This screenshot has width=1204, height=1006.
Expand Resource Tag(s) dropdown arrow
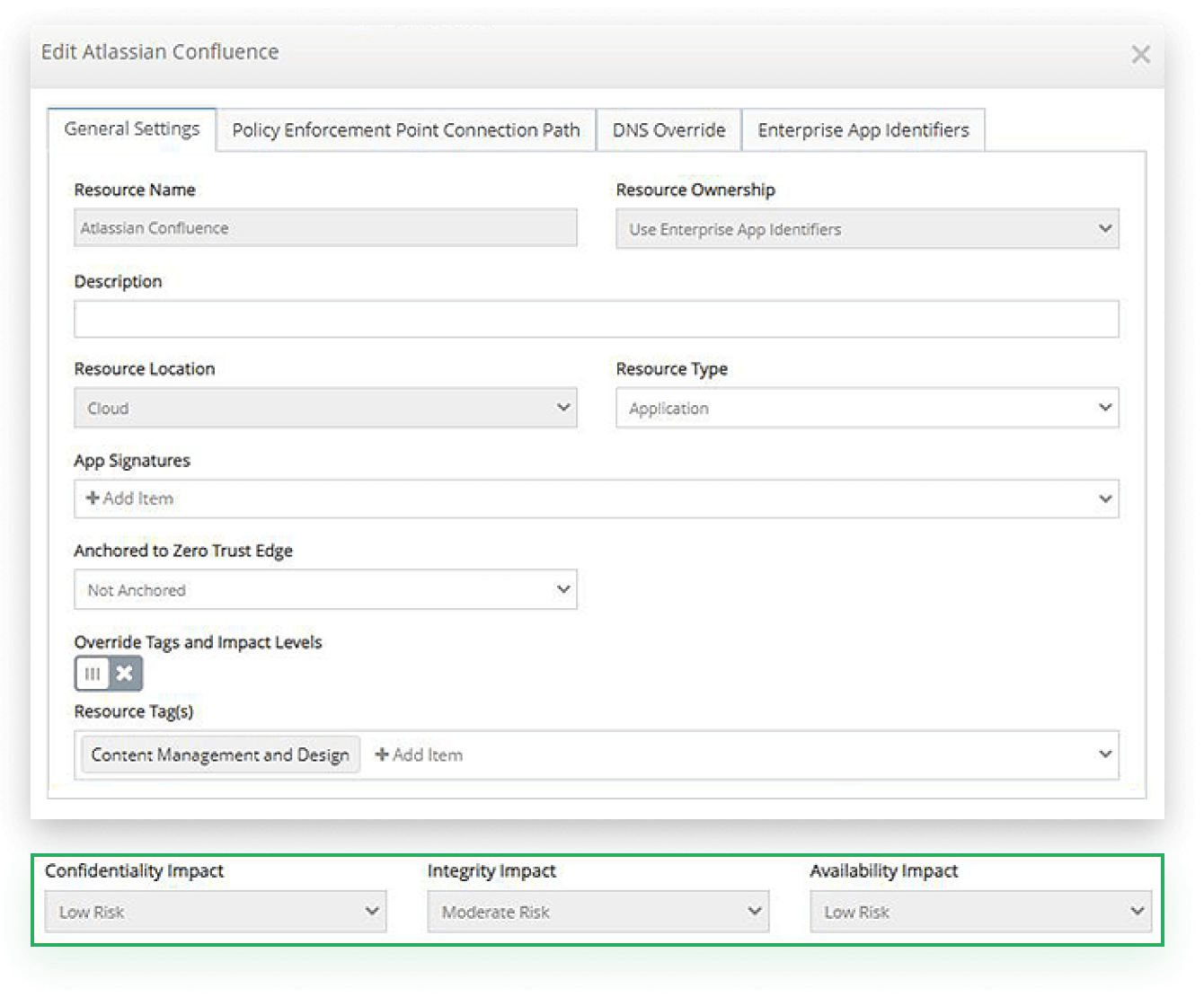[x=1105, y=754]
